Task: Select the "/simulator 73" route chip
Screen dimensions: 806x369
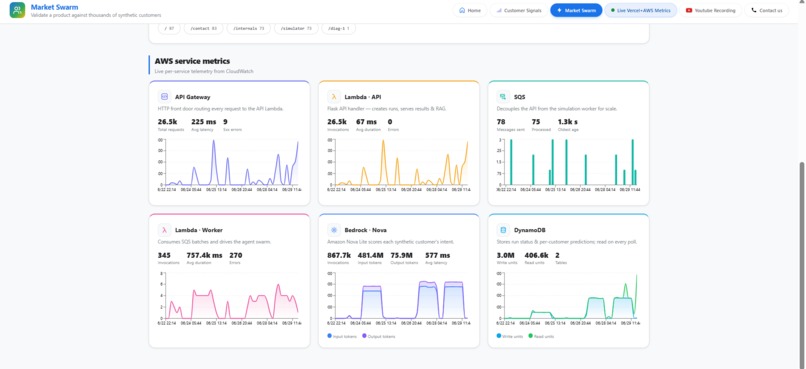Action: 296,28
